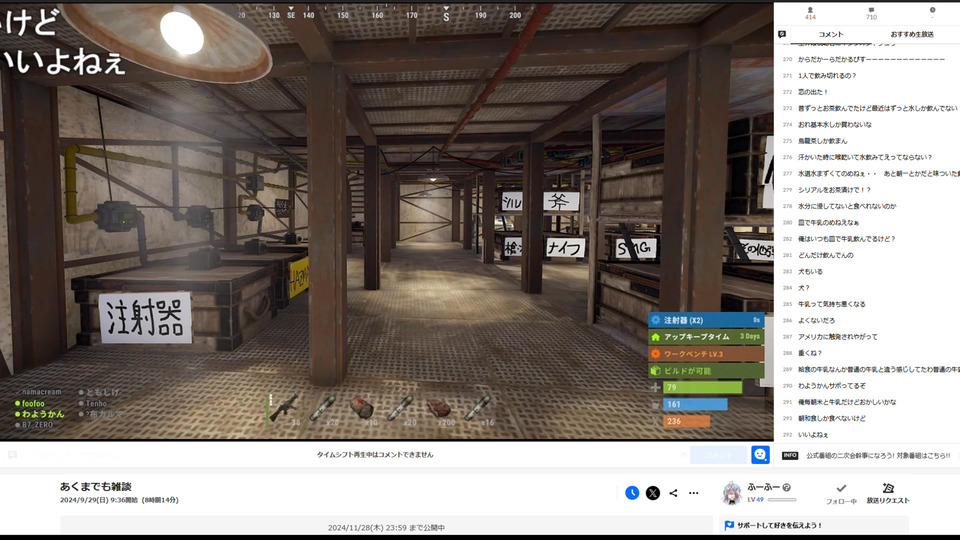
Task: Select comment 271 1人で飲み切れるの?
Action: tap(827, 76)
